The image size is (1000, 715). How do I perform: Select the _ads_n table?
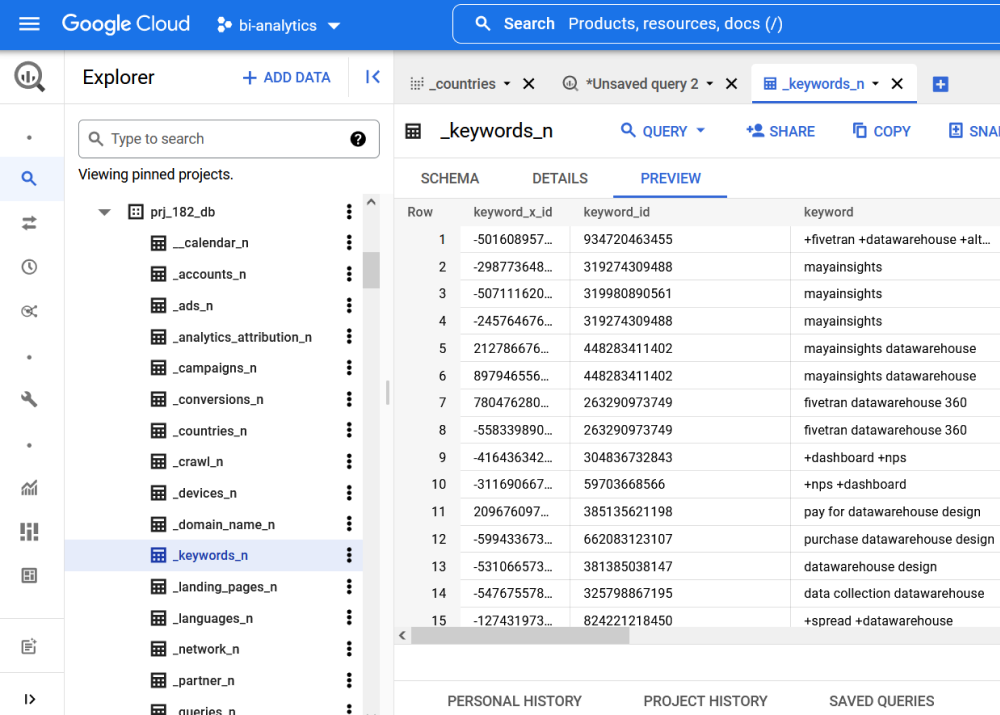tap(193, 306)
